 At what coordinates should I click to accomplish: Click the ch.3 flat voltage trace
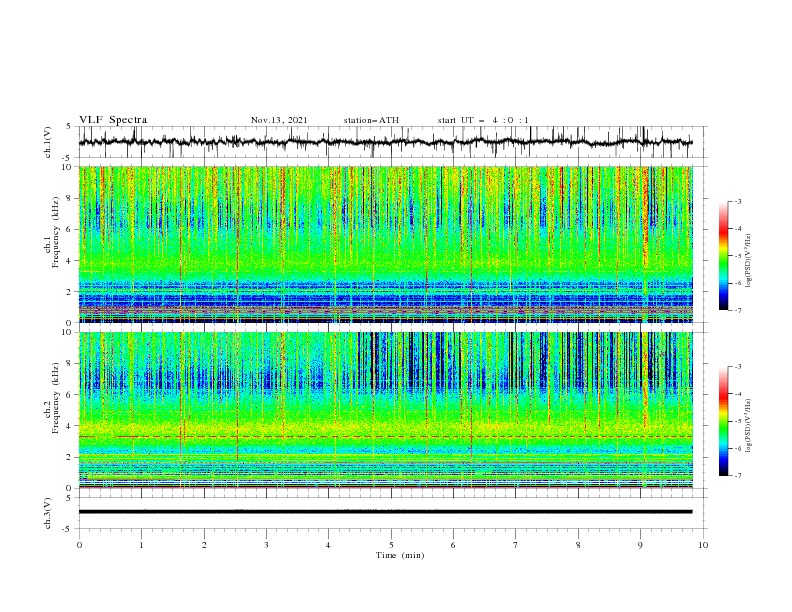click(385, 512)
